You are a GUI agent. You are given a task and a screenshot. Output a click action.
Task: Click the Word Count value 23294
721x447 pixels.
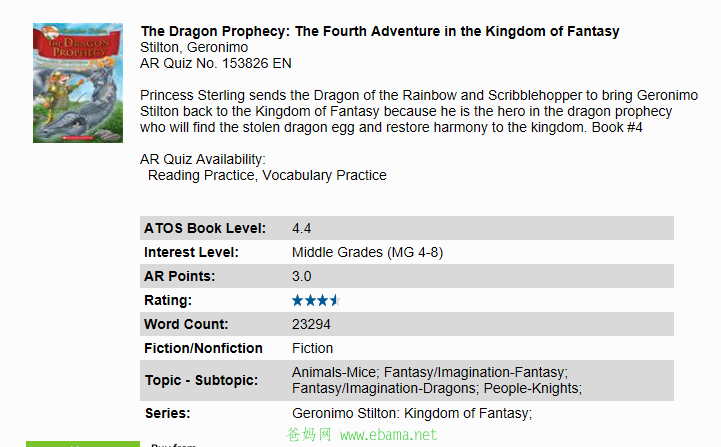(x=311, y=324)
